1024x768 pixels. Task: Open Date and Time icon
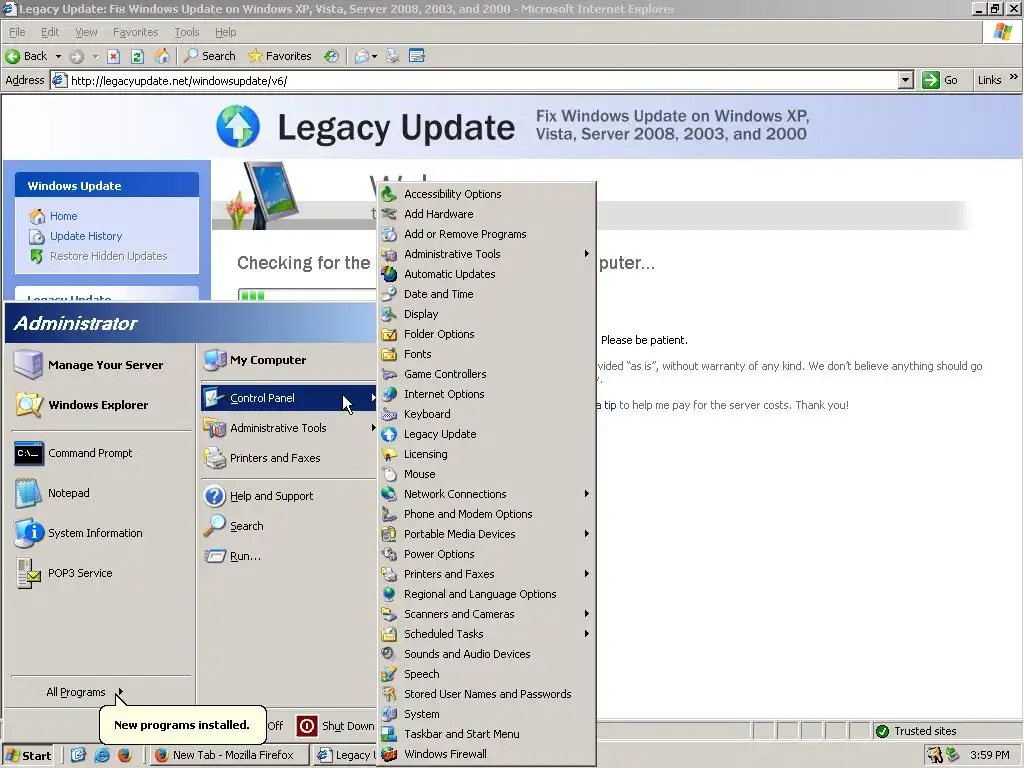pyautogui.click(x=389, y=294)
